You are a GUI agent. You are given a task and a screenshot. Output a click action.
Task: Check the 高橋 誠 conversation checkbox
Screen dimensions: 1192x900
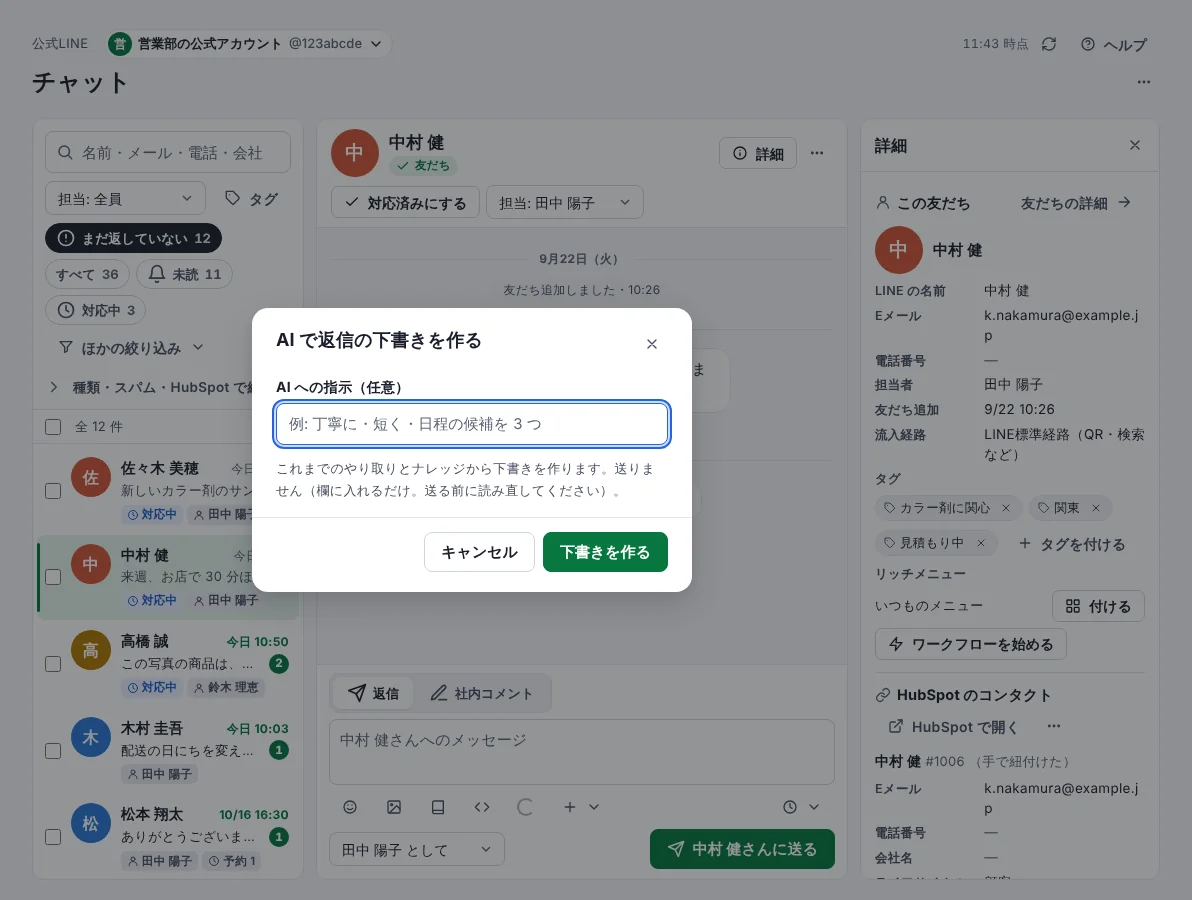(53, 664)
